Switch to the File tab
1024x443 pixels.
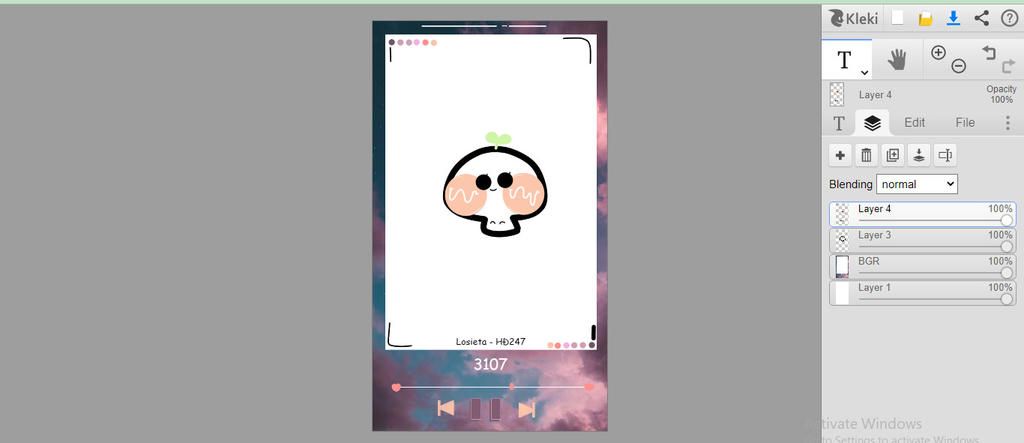[965, 122]
